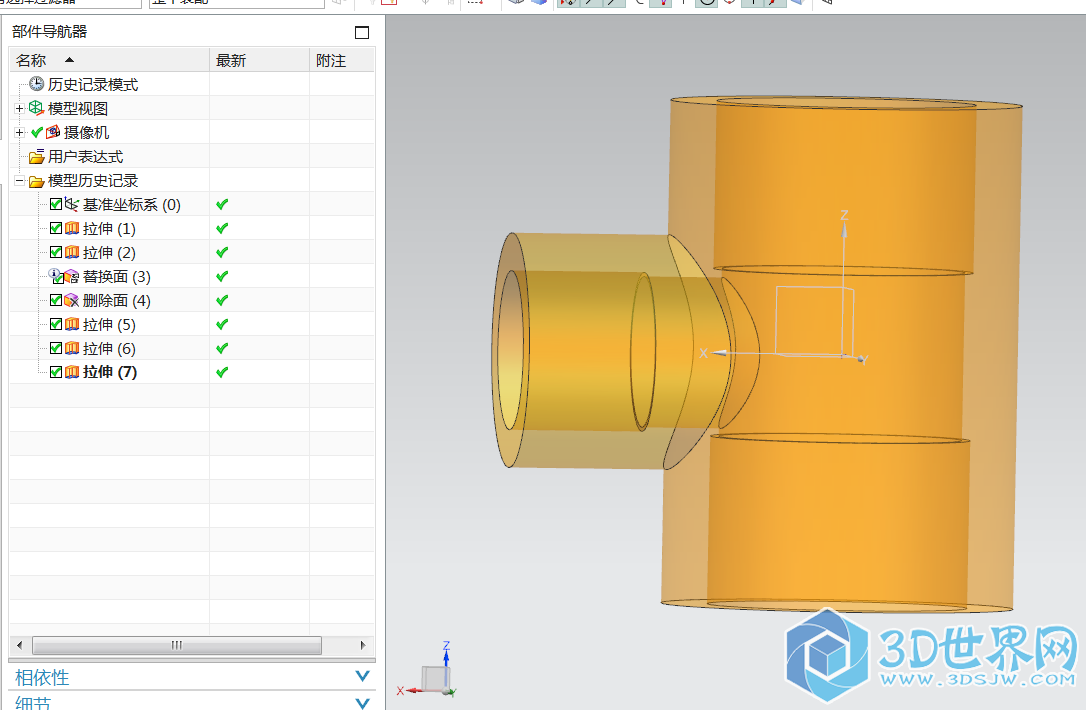Click the 最新 column header
Image resolution: width=1086 pixels, height=710 pixels.
click(231, 61)
